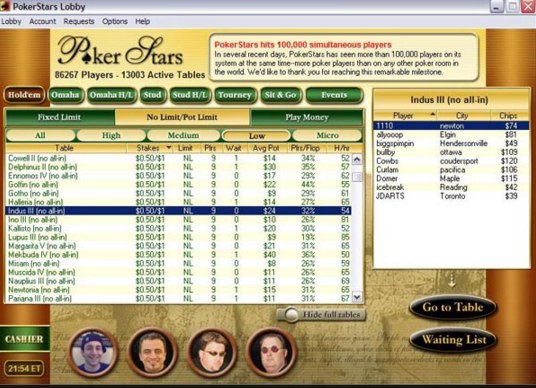Select the No Limit/Pot Limit tab

point(182,117)
